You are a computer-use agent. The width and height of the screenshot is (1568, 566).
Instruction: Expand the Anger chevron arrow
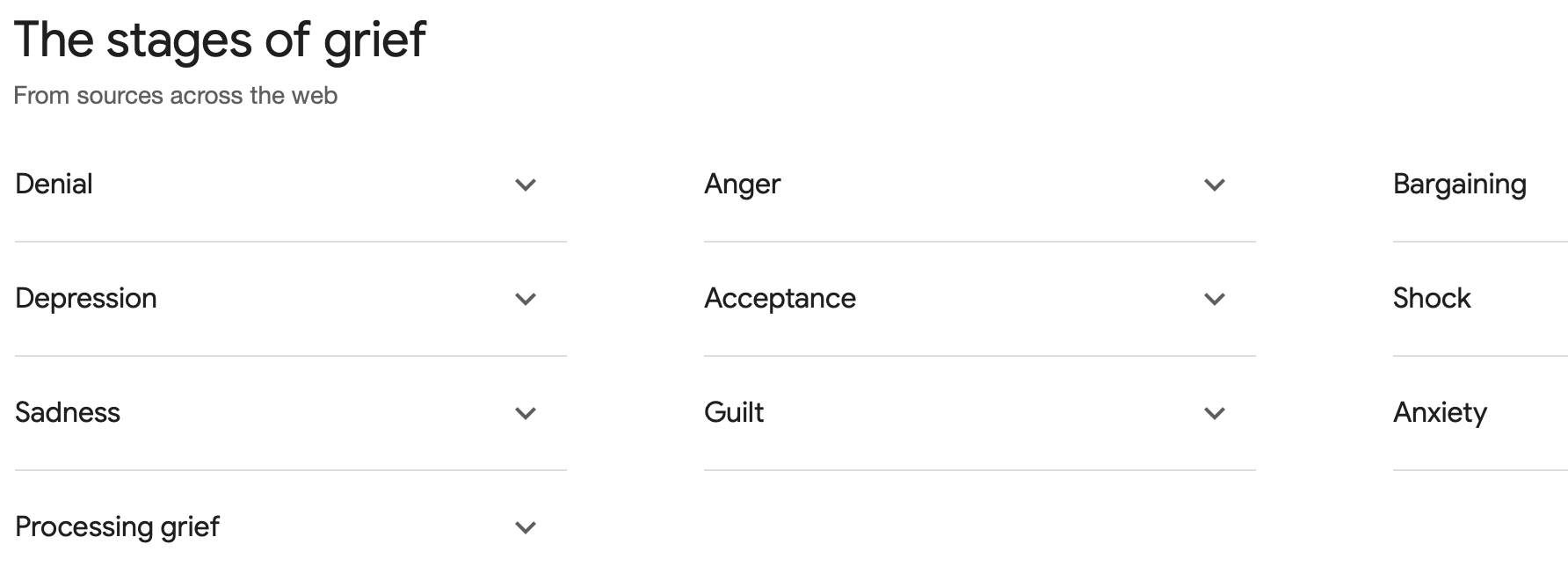click(x=1215, y=185)
